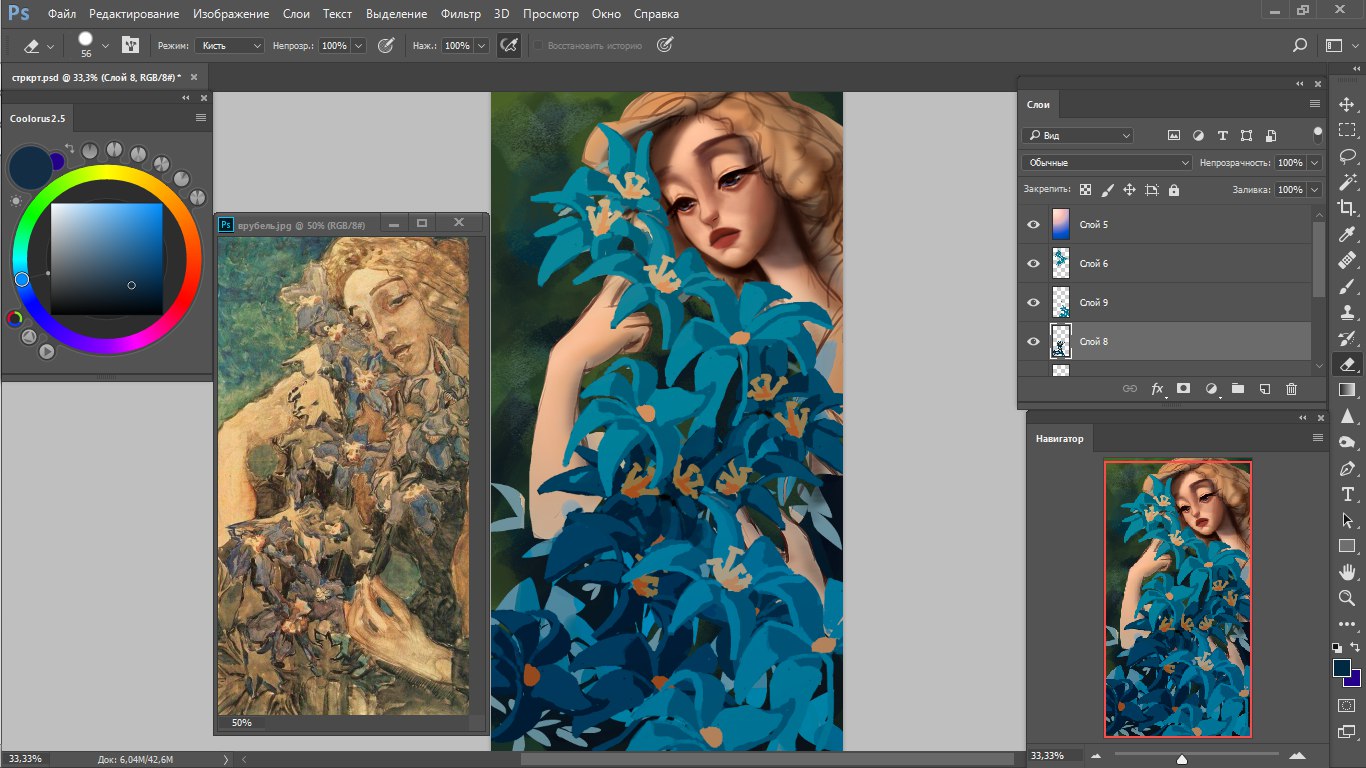Viewport: 1366px width, 768px height.
Task: Select the Crop tool
Action: pyautogui.click(x=1347, y=208)
